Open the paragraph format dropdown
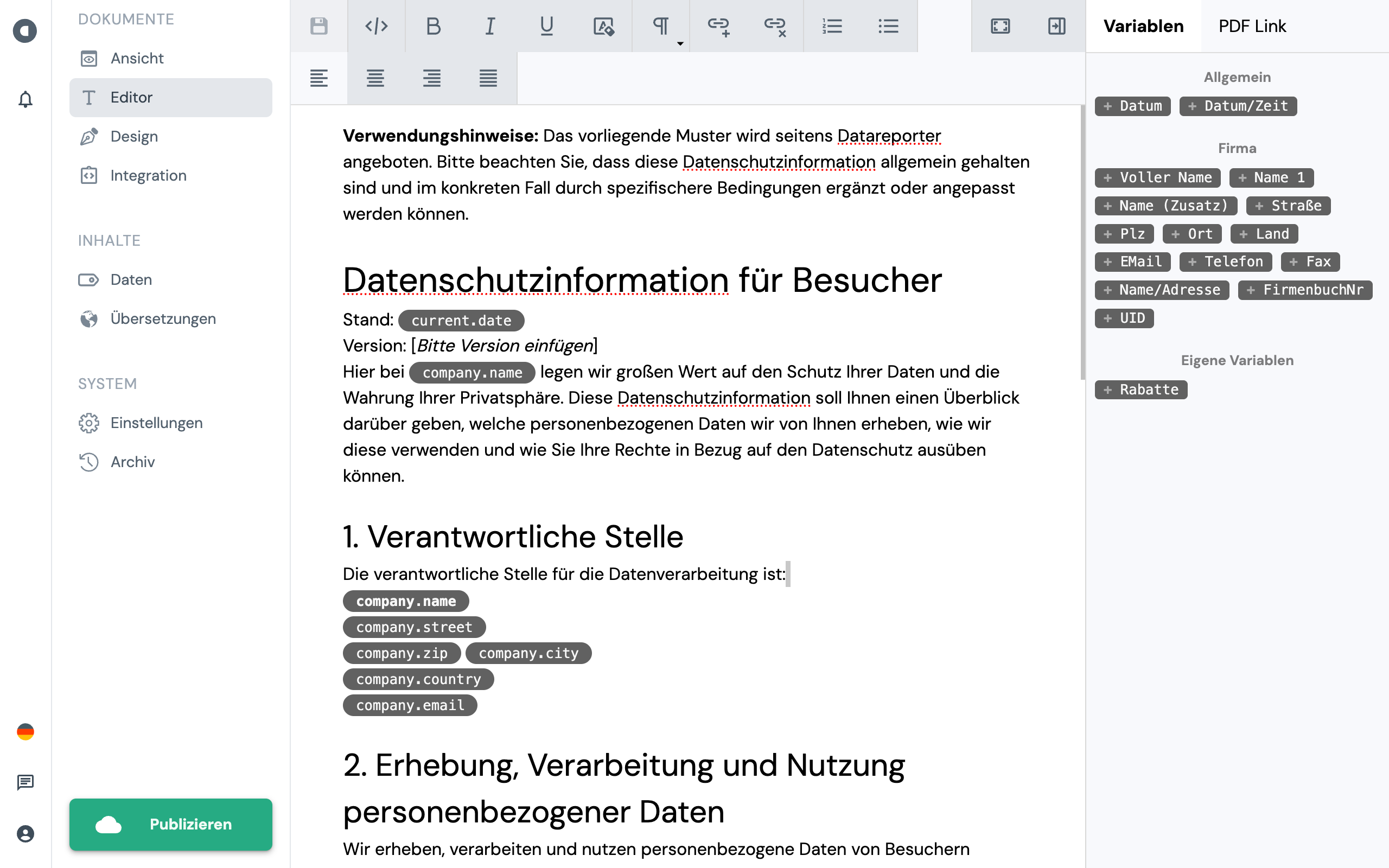 tap(662, 27)
